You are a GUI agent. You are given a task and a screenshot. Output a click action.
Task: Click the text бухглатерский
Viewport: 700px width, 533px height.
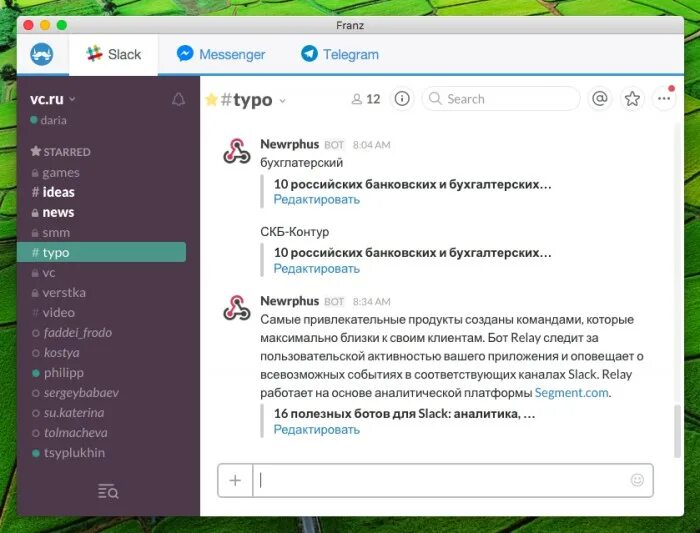pyautogui.click(x=302, y=162)
